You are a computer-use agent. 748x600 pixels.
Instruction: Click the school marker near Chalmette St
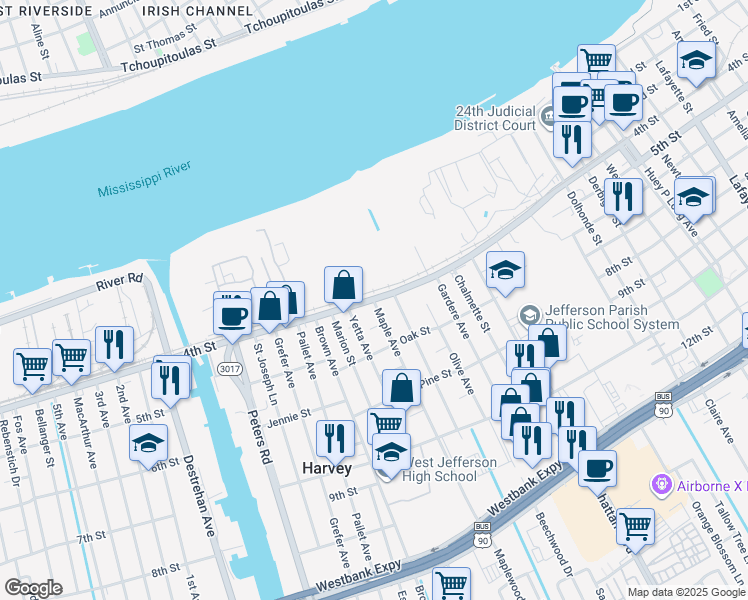505,273
